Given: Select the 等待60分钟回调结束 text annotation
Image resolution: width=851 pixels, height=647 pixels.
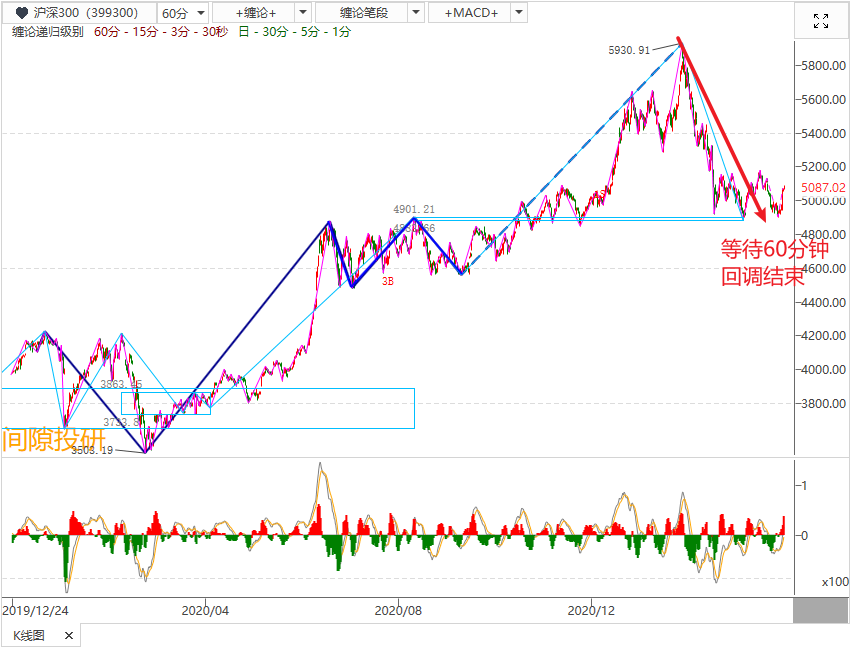Looking at the screenshot, I should [x=762, y=263].
